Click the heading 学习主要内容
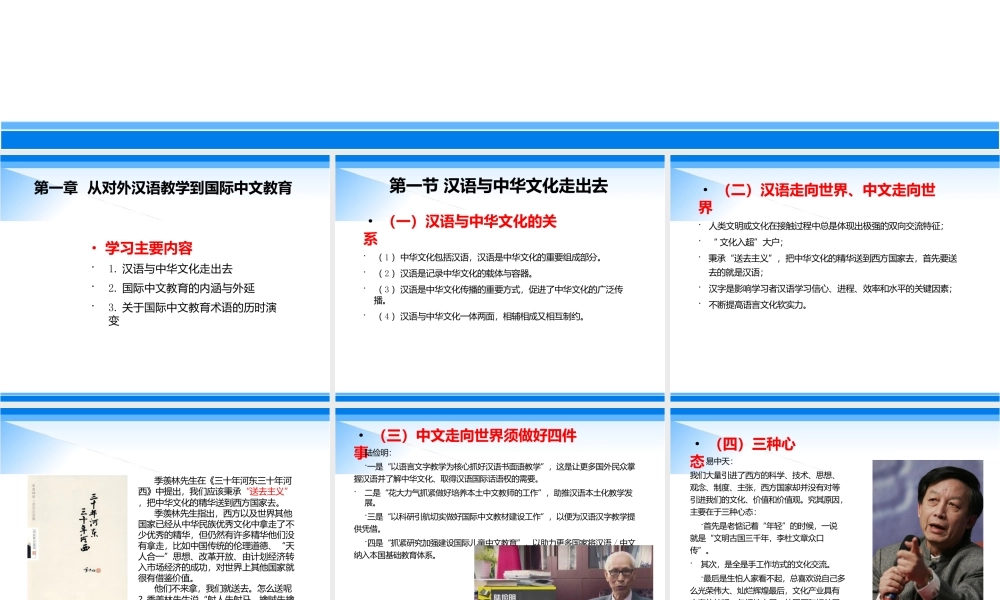 (x=149, y=248)
